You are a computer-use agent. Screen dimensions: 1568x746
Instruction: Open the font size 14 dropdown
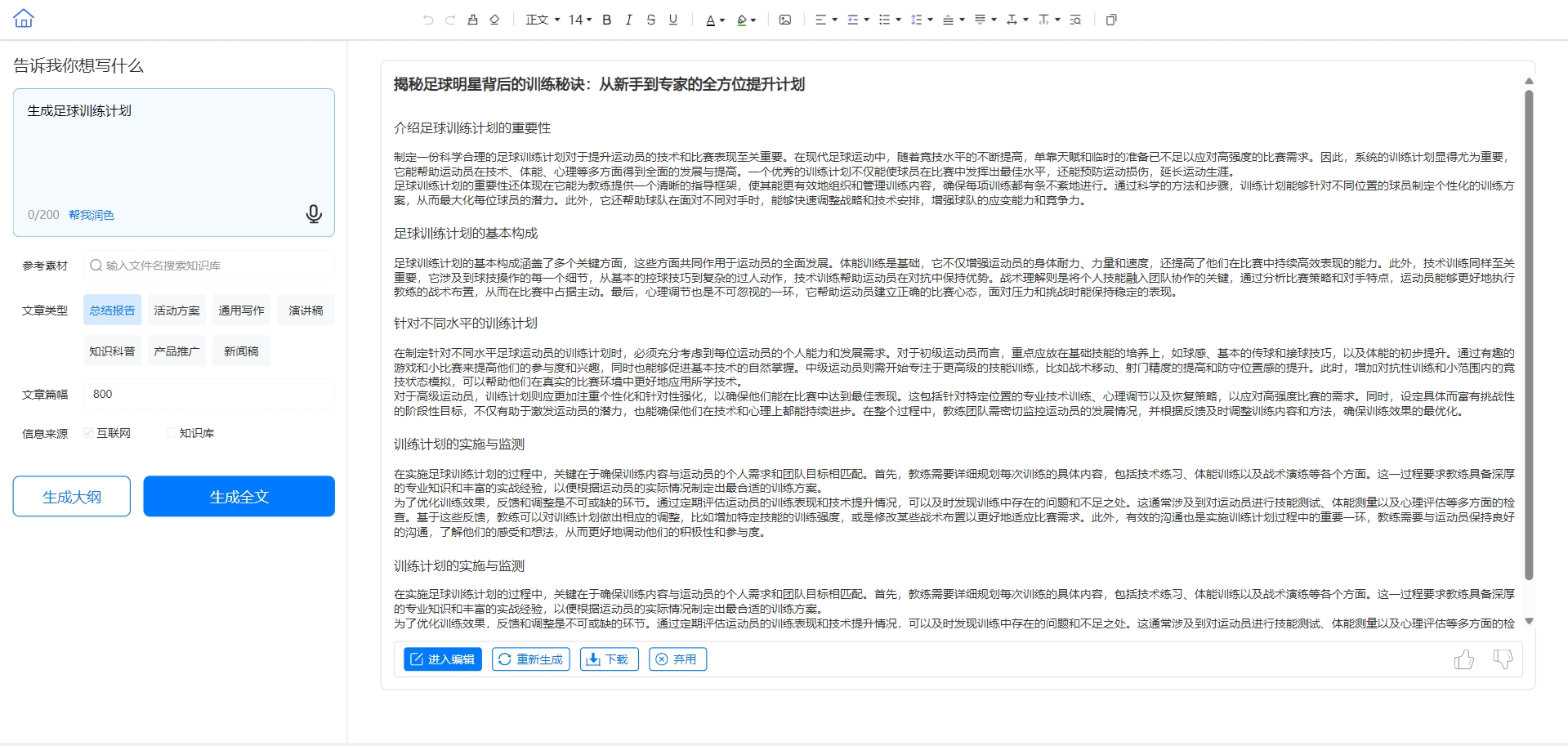[580, 20]
